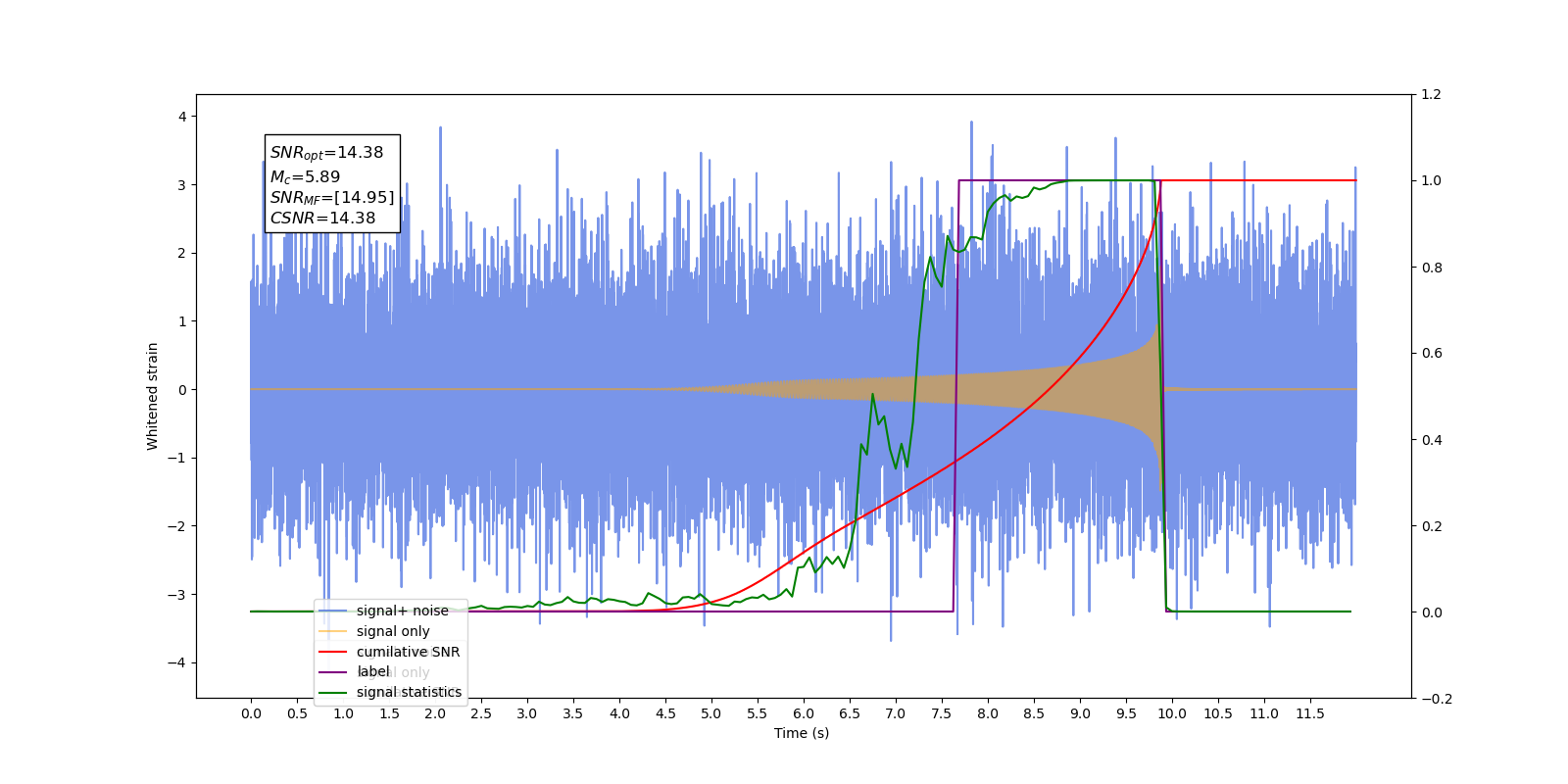Click the x-axis tick label 10.0
Viewport: 1568px width, 784px height.
pyautogui.click(x=1172, y=713)
